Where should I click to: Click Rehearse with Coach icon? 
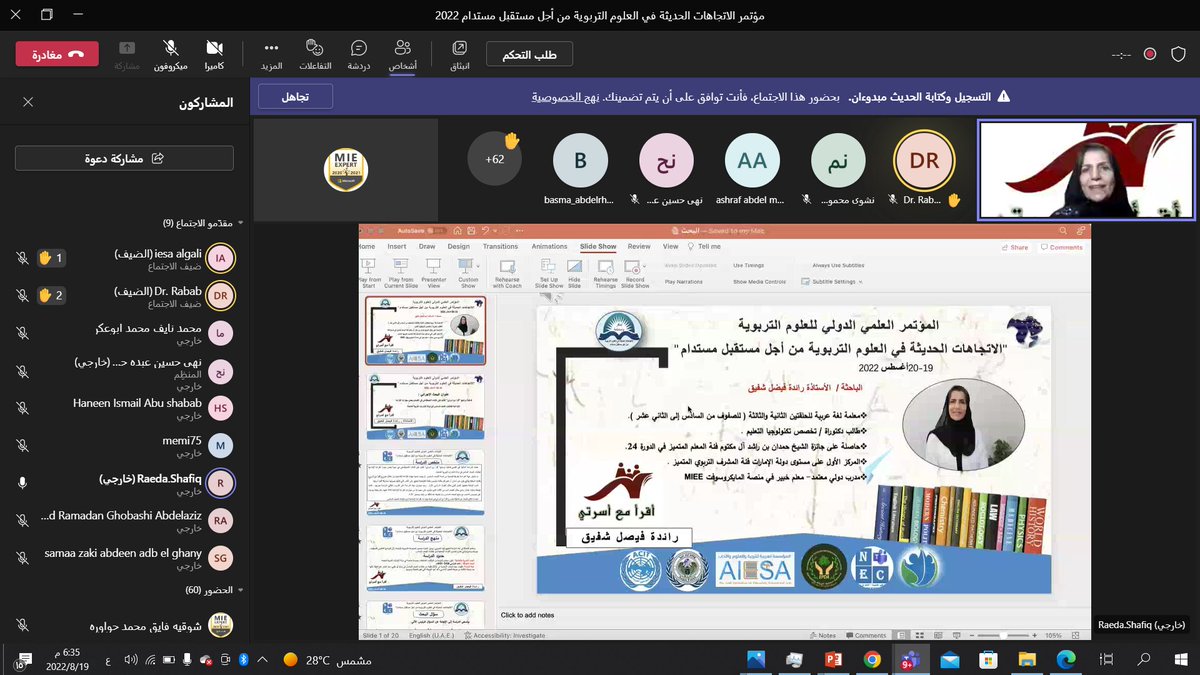(x=507, y=273)
